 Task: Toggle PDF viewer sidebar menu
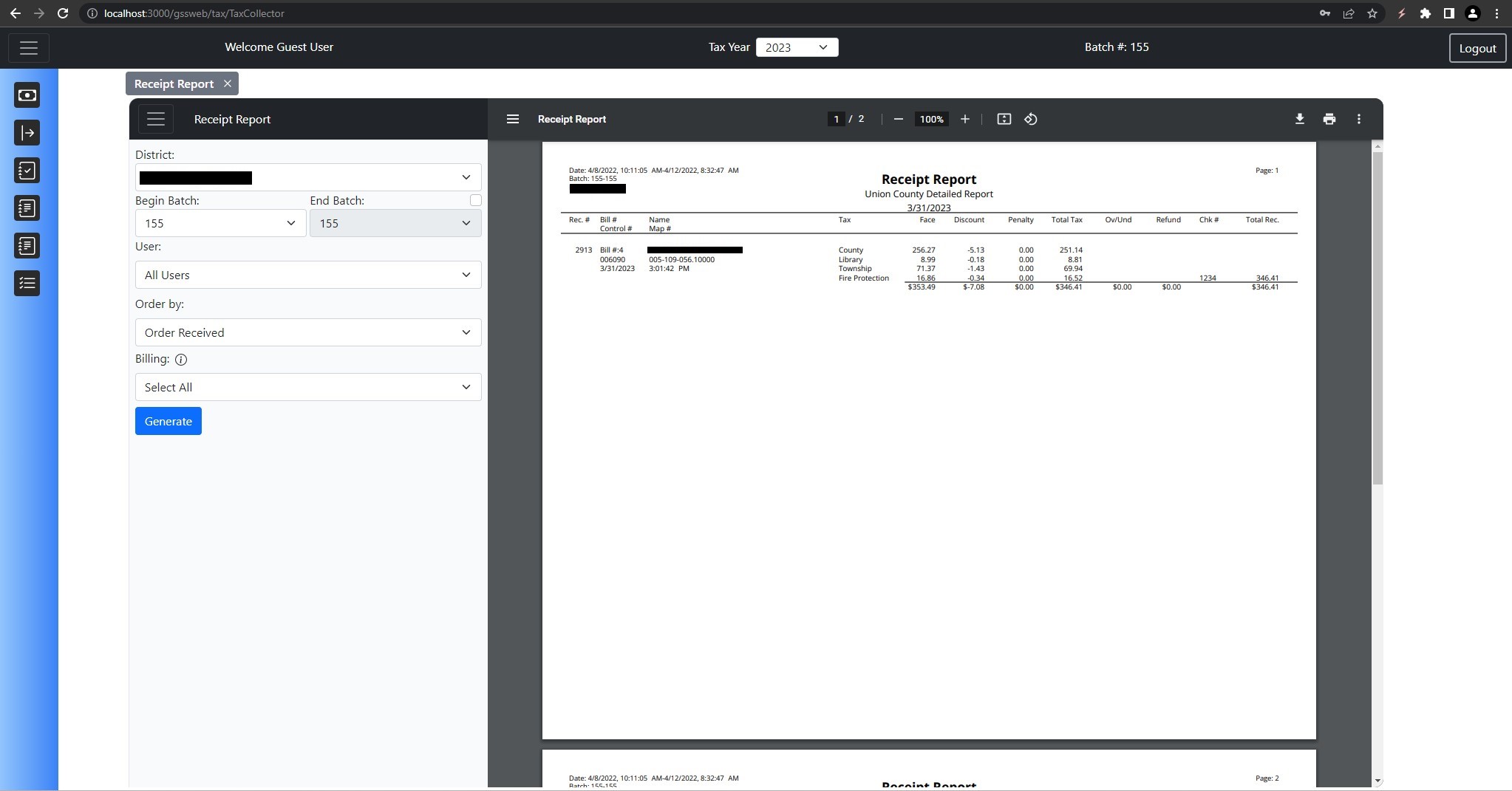[x=513, y=119]
